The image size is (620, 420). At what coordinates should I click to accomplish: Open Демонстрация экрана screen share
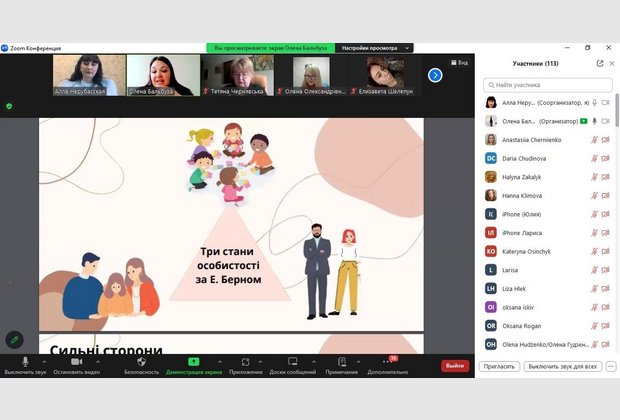(x=193, y=361)
